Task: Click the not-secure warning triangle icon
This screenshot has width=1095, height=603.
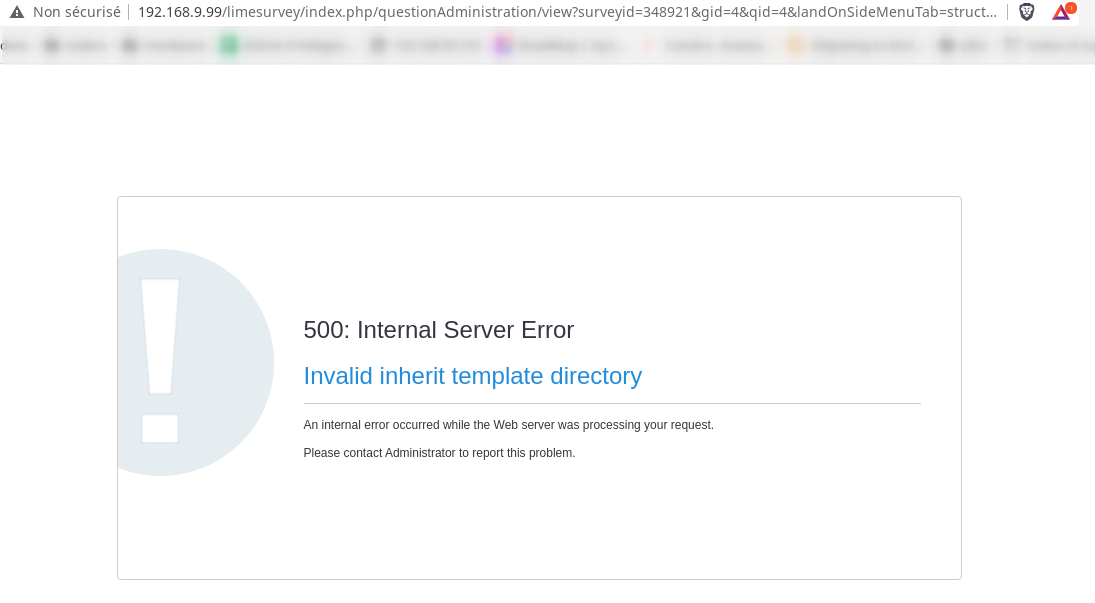Action: (17, 12)
